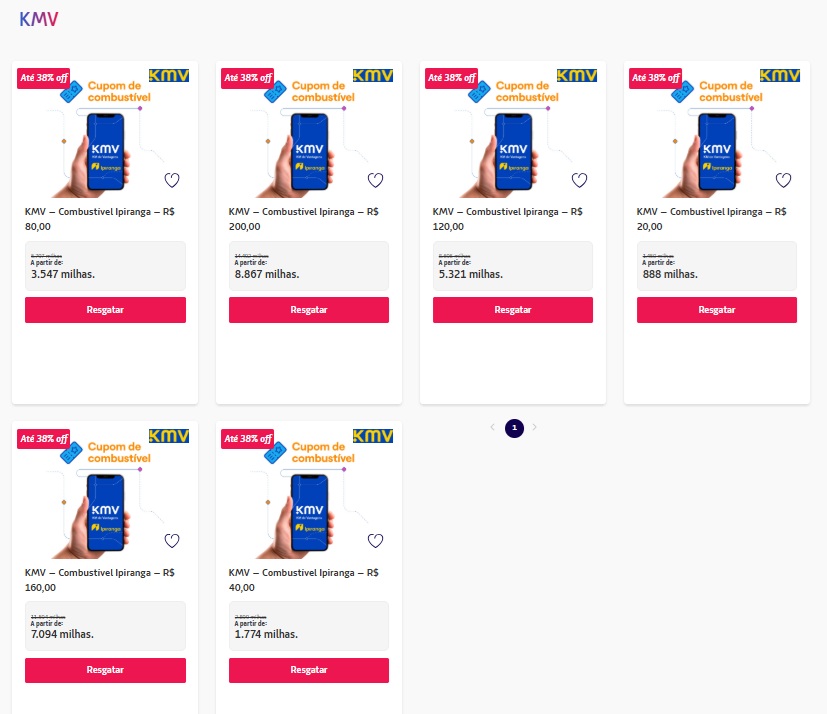Select page 1 in pagination

[514, 427]
